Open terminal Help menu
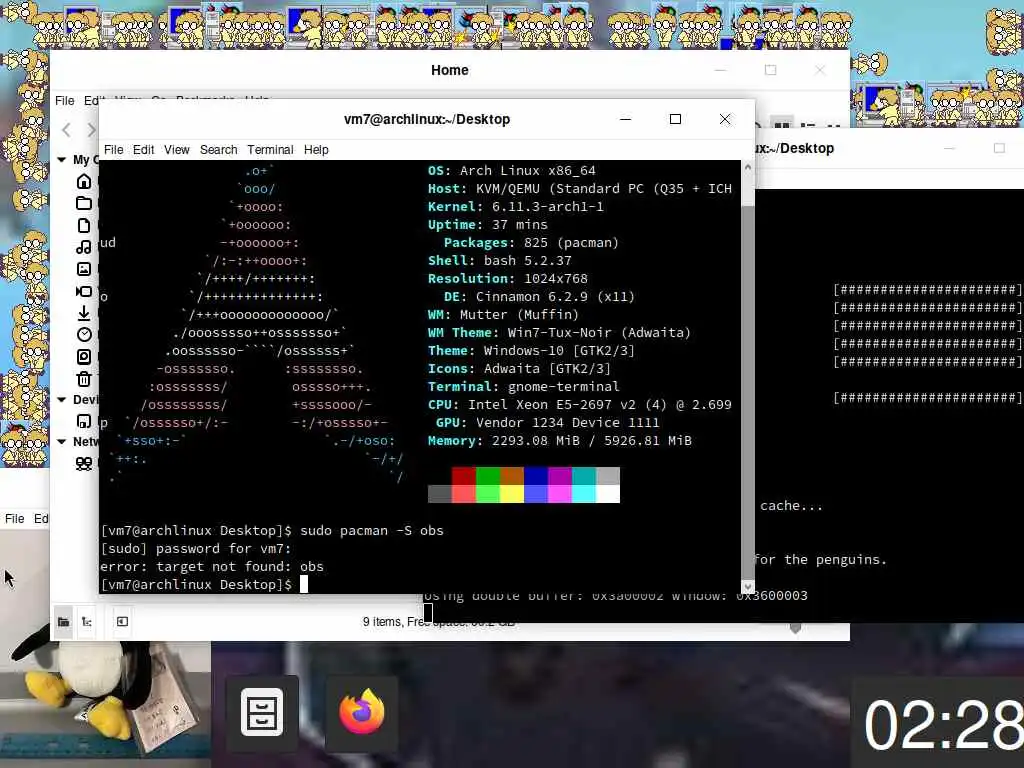1024x768 pixels. [x=316, y=150]
